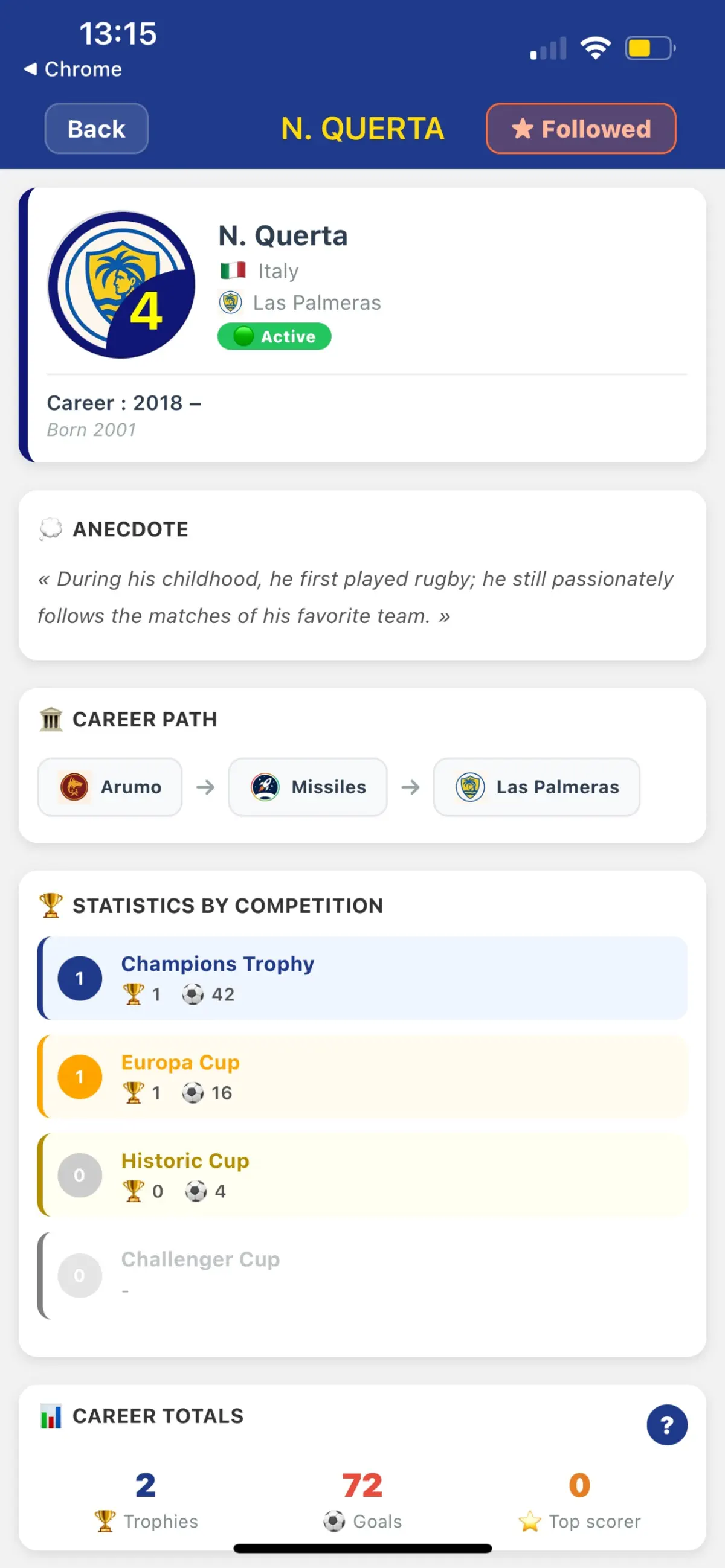Return to Chrome via status bar link
The width and height of the screenshot is (725, 1568).
[x=73, y=69]
